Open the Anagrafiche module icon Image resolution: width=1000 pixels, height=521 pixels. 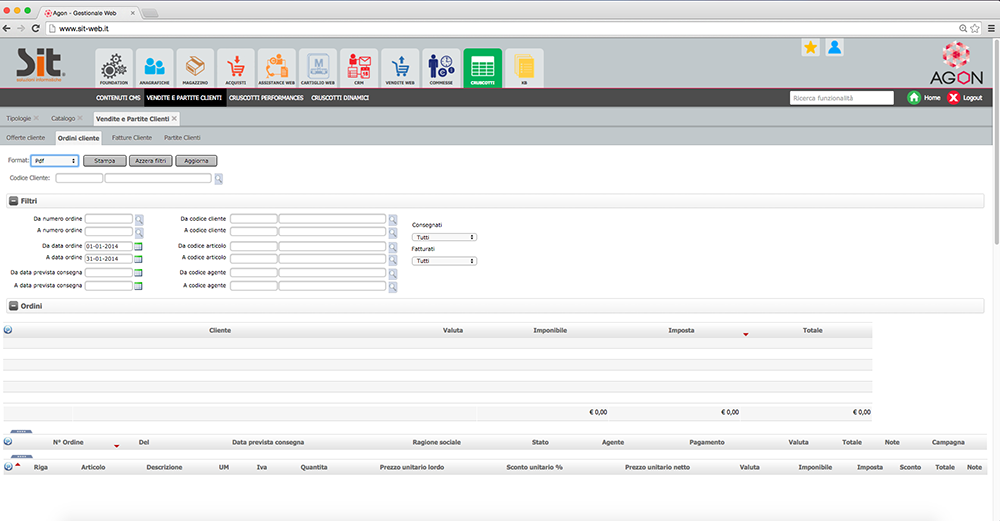(154, 68)
